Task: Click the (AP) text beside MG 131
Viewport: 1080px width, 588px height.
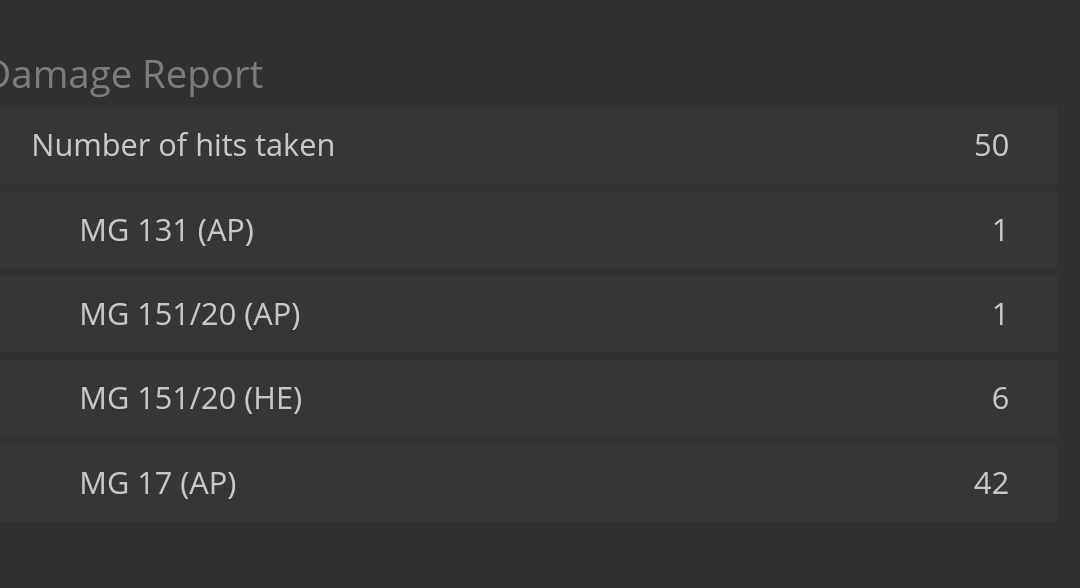Action: click(x=226, y=230)
